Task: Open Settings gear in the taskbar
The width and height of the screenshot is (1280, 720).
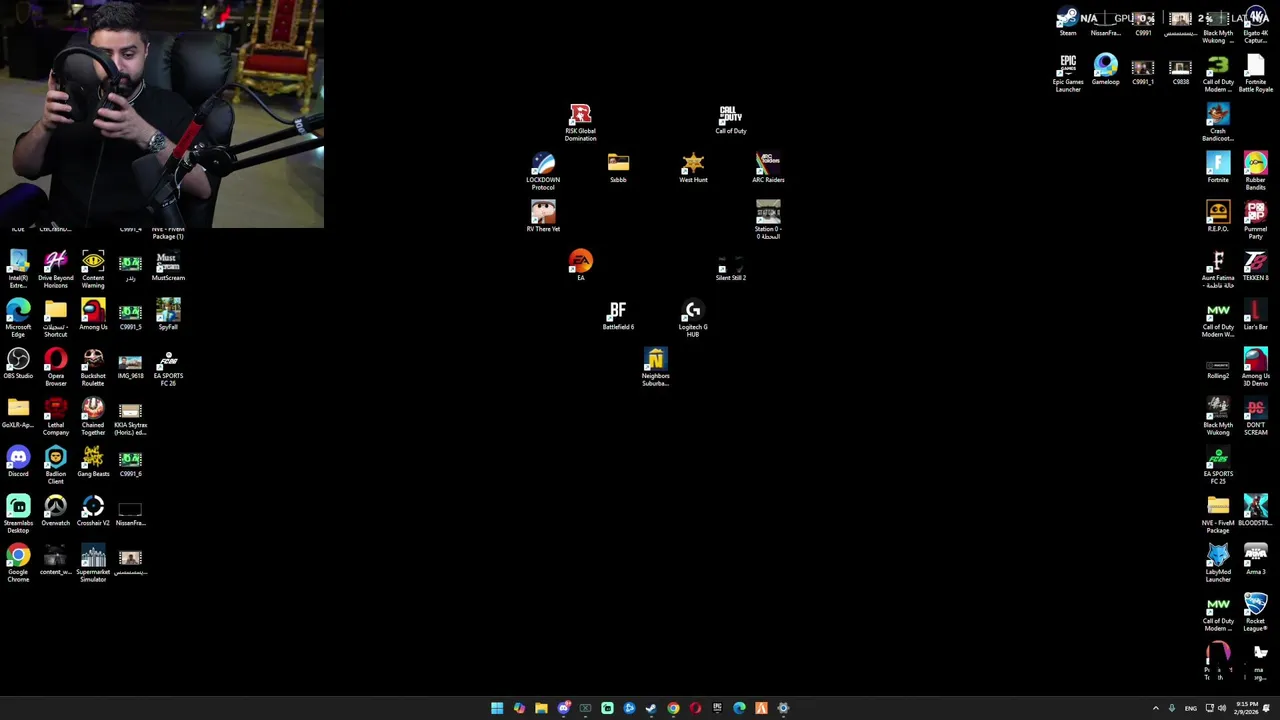Action: [x=783, y=708]
